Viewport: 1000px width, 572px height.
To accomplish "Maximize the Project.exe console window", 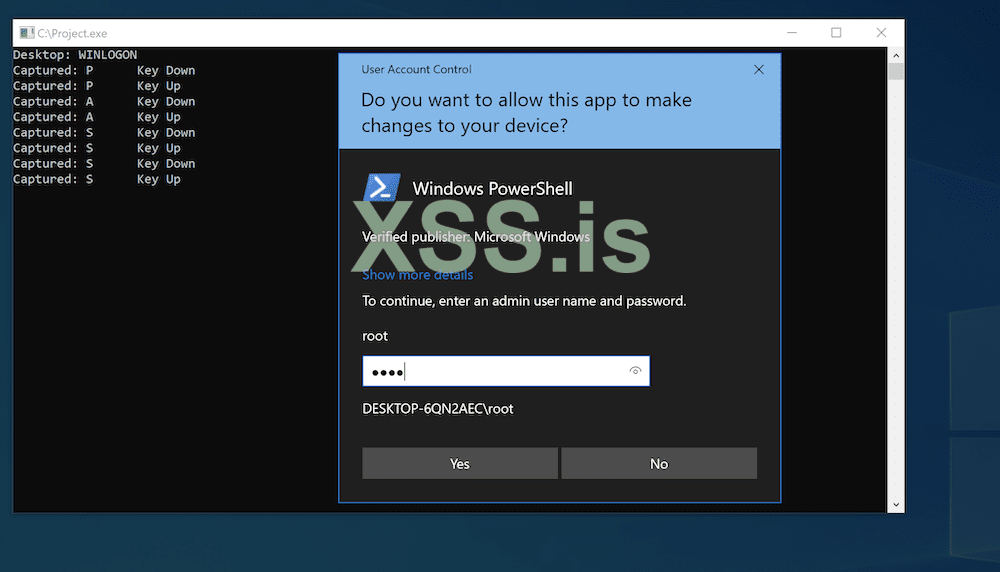I will point(836,33).
